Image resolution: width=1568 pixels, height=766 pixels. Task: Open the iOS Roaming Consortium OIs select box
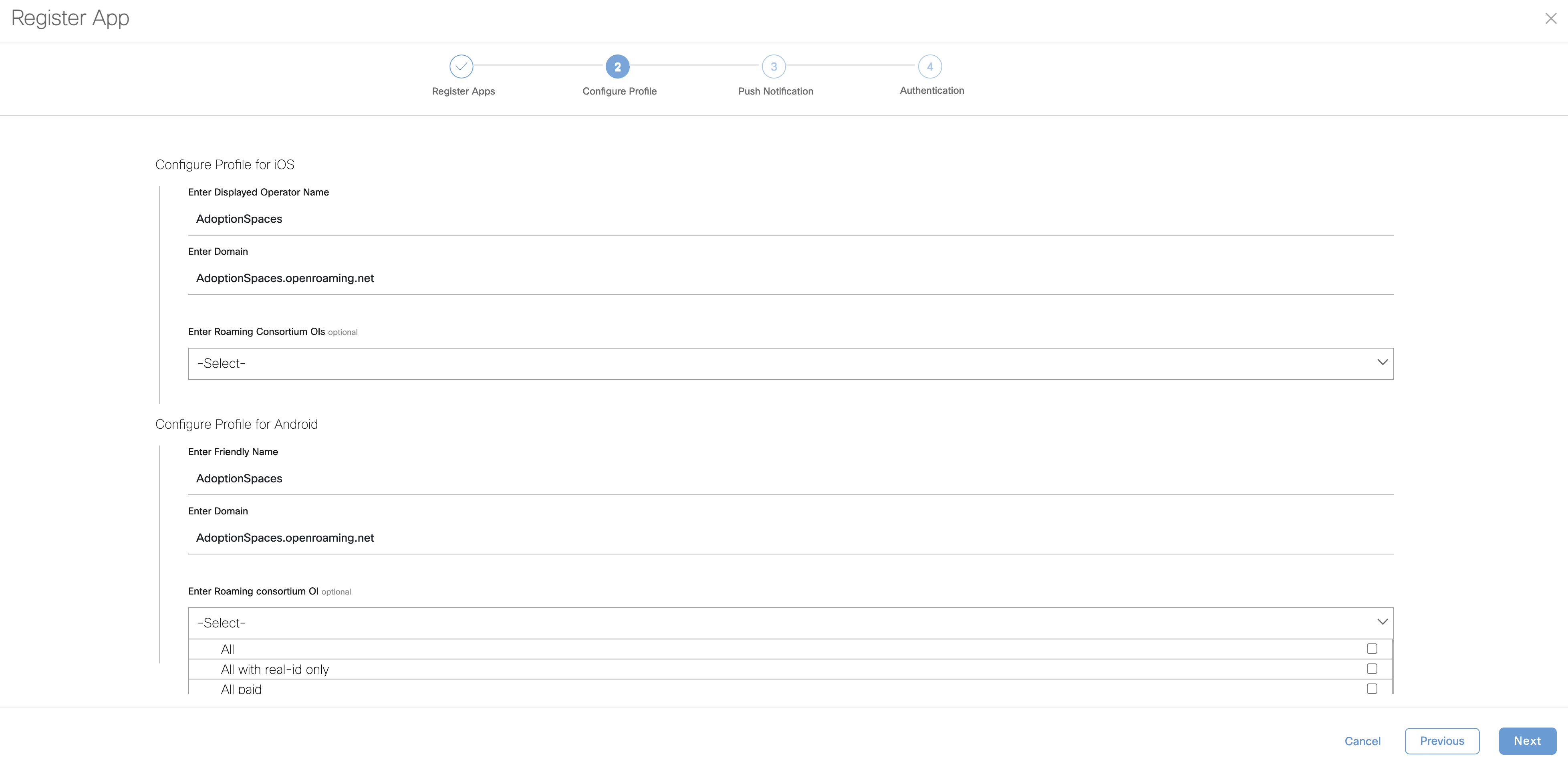point(790,363)
